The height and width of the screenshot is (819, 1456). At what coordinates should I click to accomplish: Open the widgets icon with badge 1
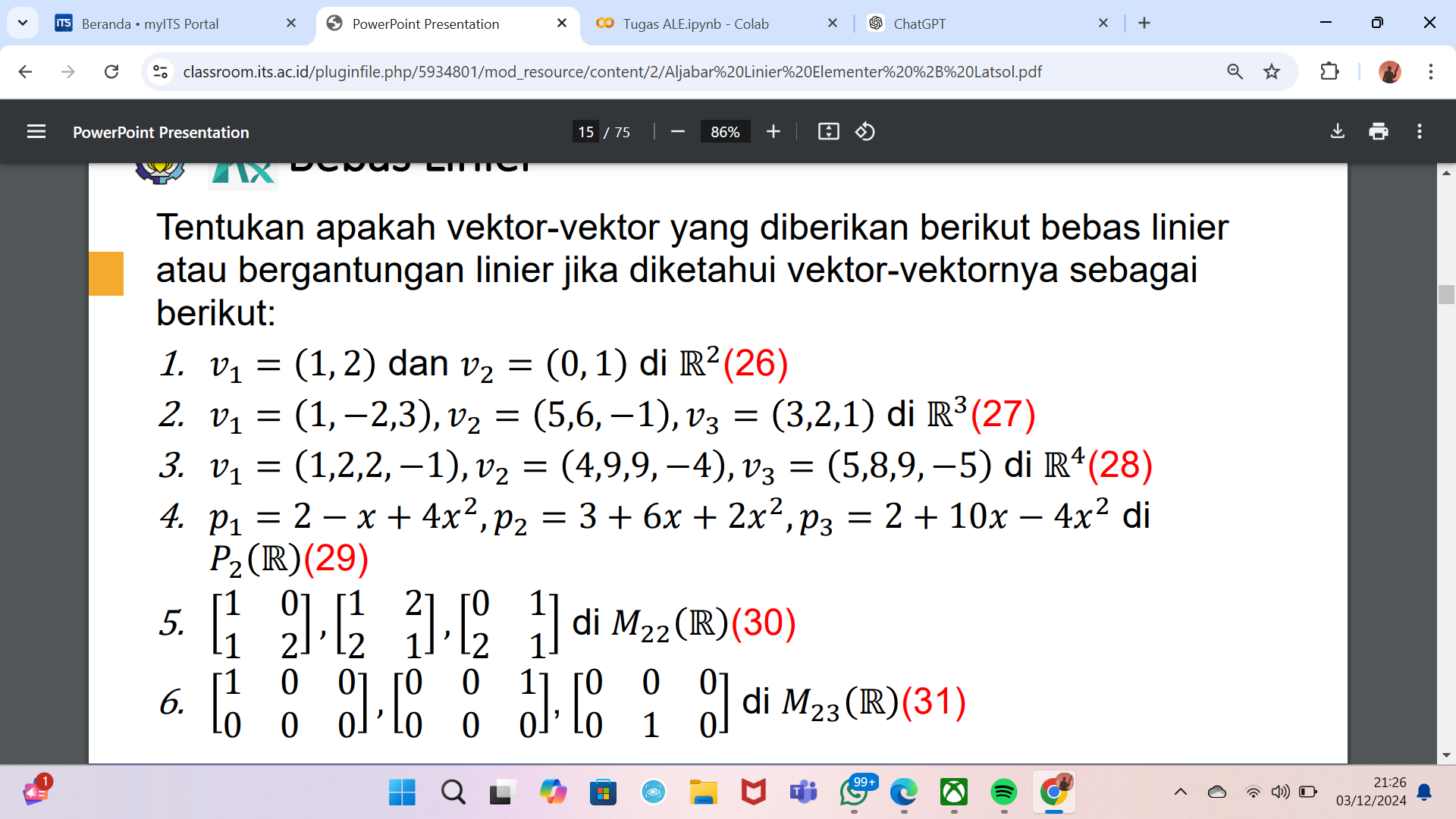tap(36, 792)
